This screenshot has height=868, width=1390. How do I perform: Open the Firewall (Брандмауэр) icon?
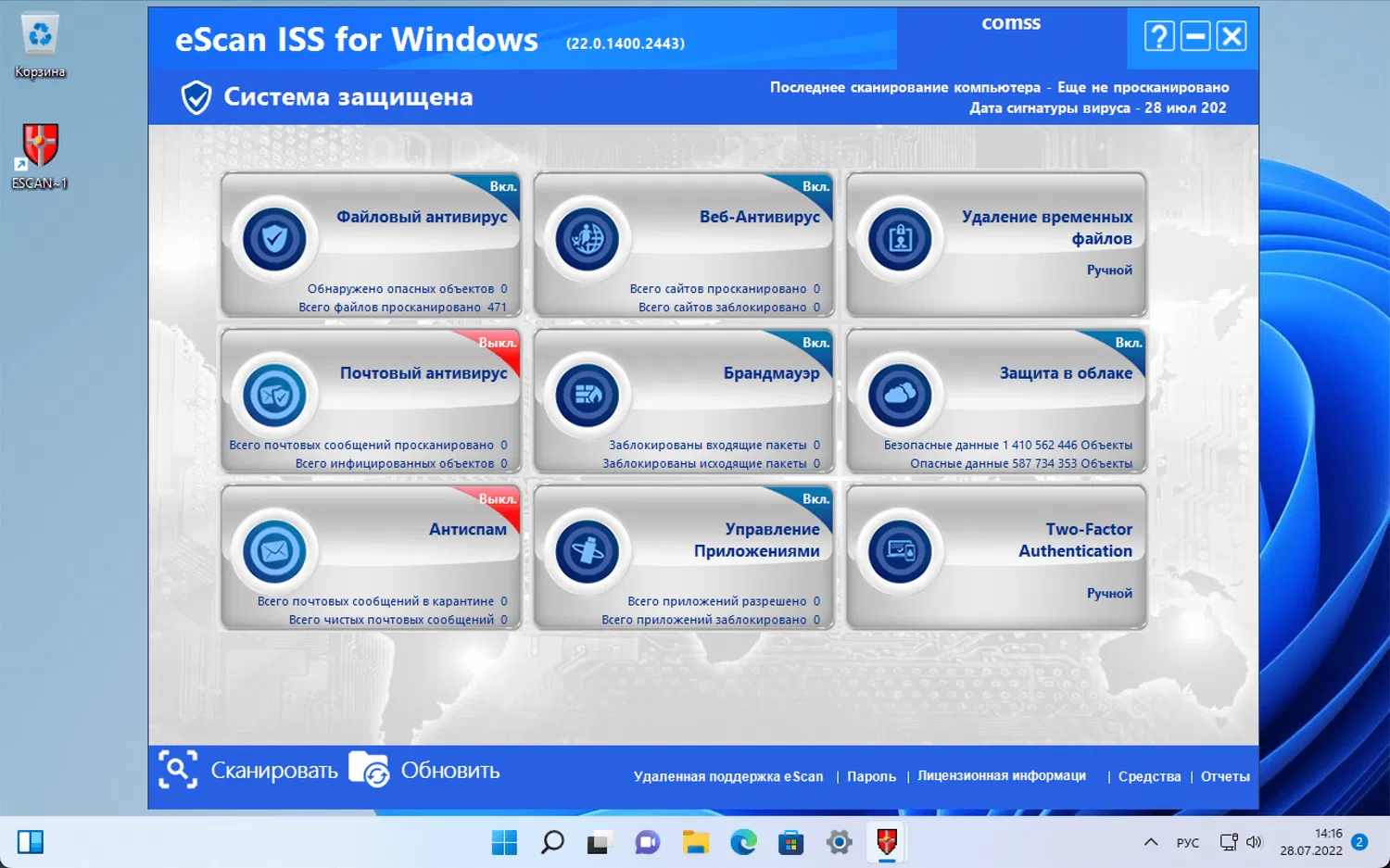(587, 396)
